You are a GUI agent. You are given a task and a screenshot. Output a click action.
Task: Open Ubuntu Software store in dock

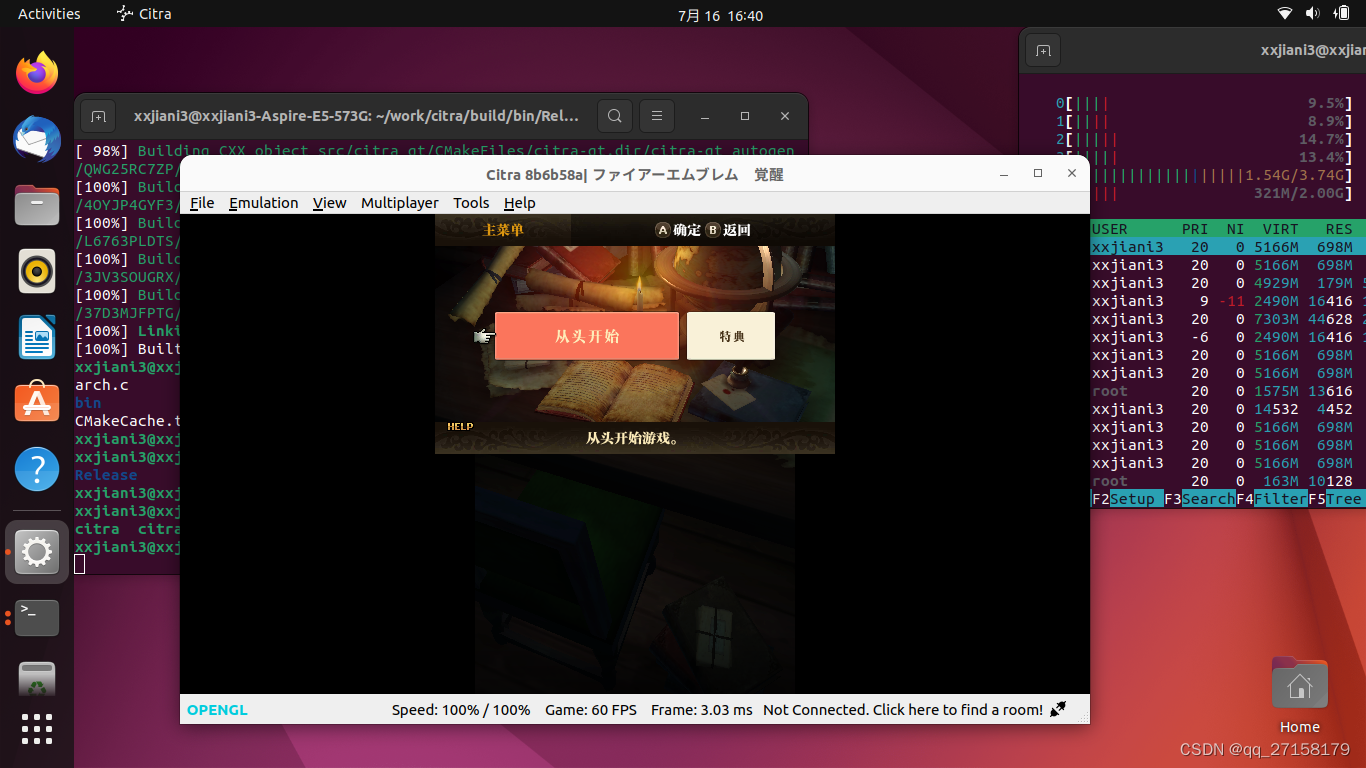pyautogui.click(x=37, y=402)
